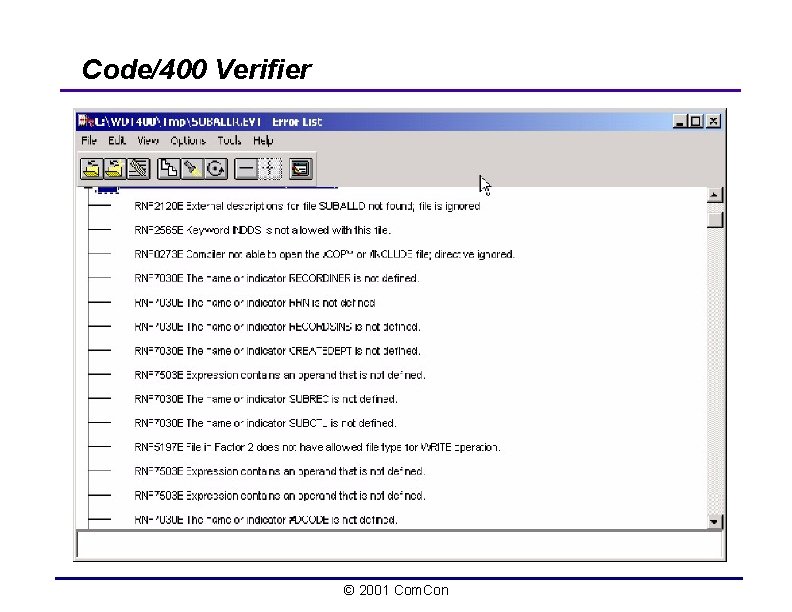The image size is (792, 612).
Task: Select error RNF7030E CREATEDEPT not defined
Action: [277, 350]
